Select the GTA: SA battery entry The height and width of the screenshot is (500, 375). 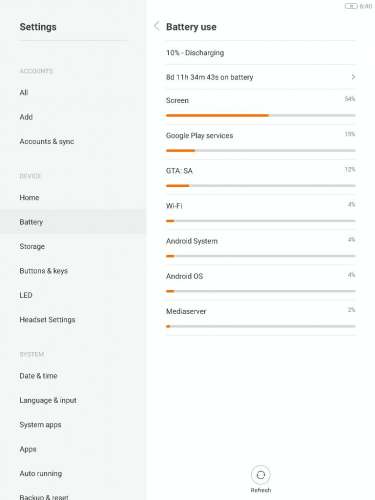click(x=261, y=177)
